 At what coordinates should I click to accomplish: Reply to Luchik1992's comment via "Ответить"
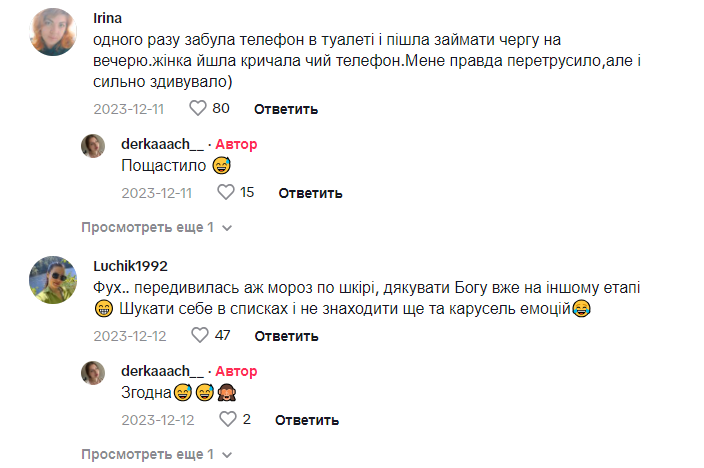coord(286,335)
